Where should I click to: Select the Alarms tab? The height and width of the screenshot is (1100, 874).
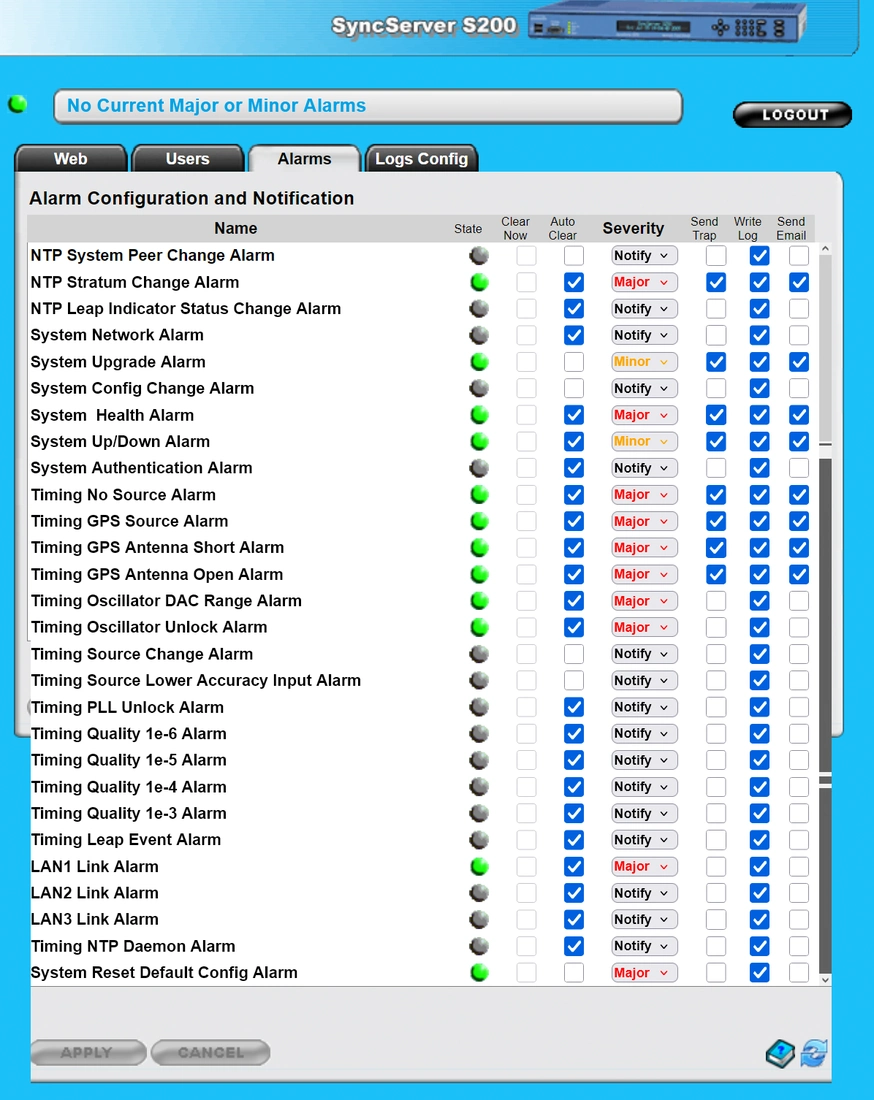(304, 159)
